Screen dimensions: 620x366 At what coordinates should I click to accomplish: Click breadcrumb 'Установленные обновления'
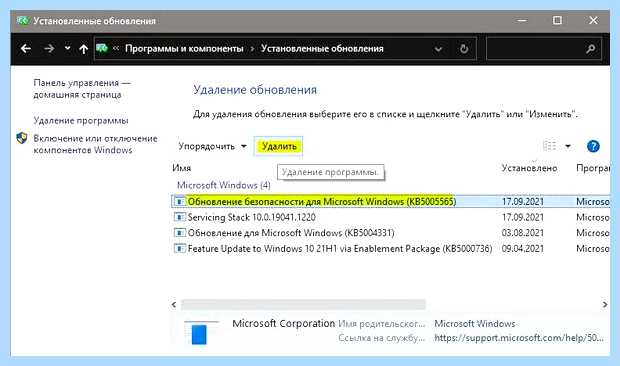tap(322, 49)
